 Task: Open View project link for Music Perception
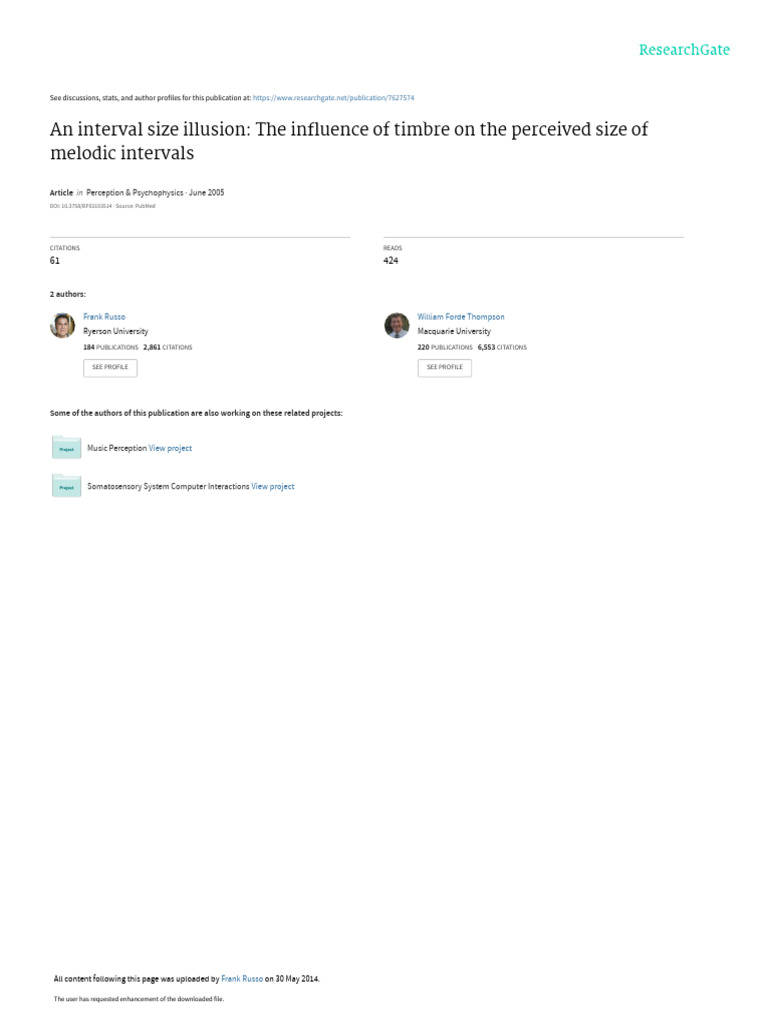pyautogui.click(x=170, y=448)
